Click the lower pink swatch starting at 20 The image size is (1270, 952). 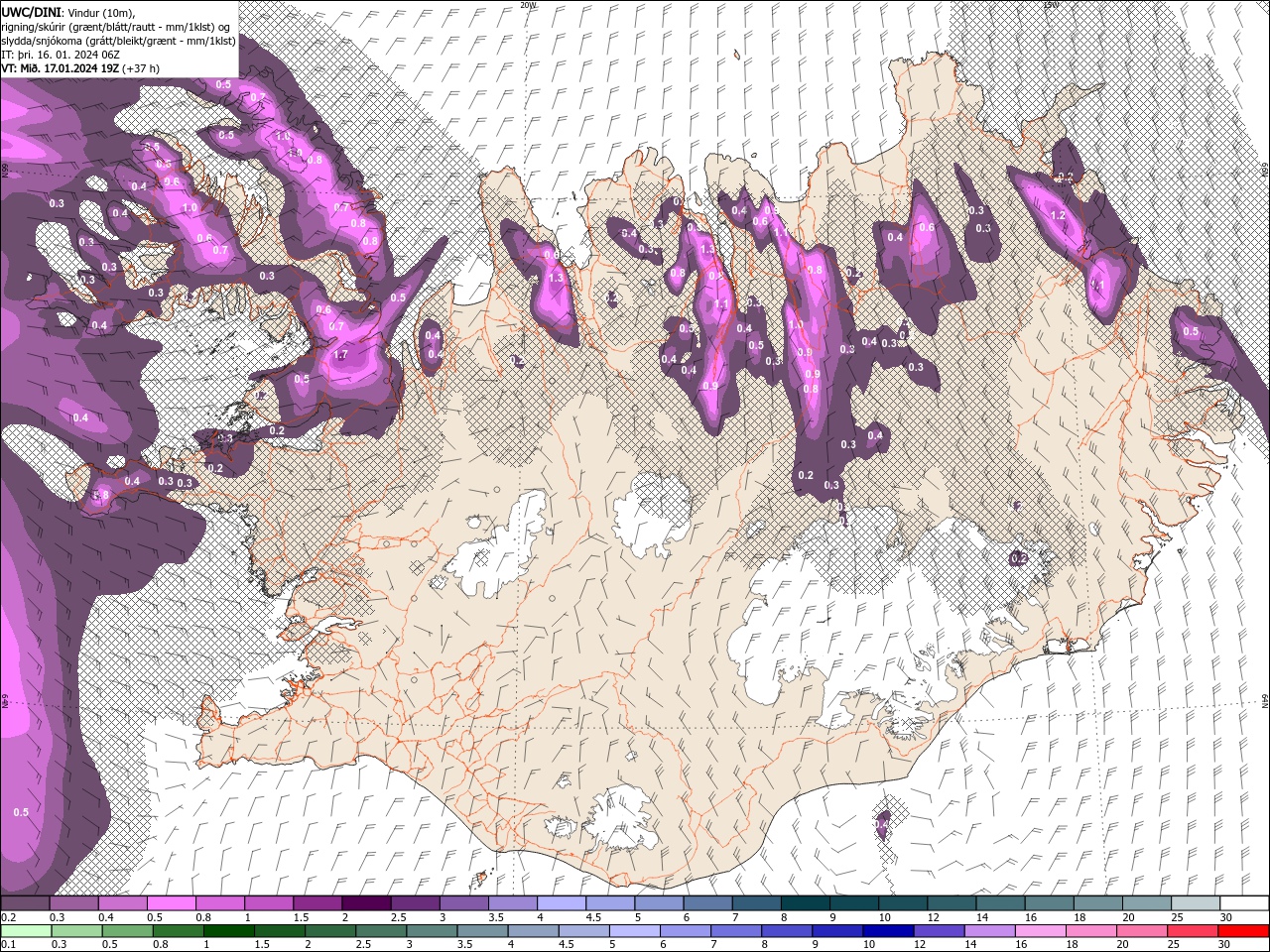tap(1141, 930)
